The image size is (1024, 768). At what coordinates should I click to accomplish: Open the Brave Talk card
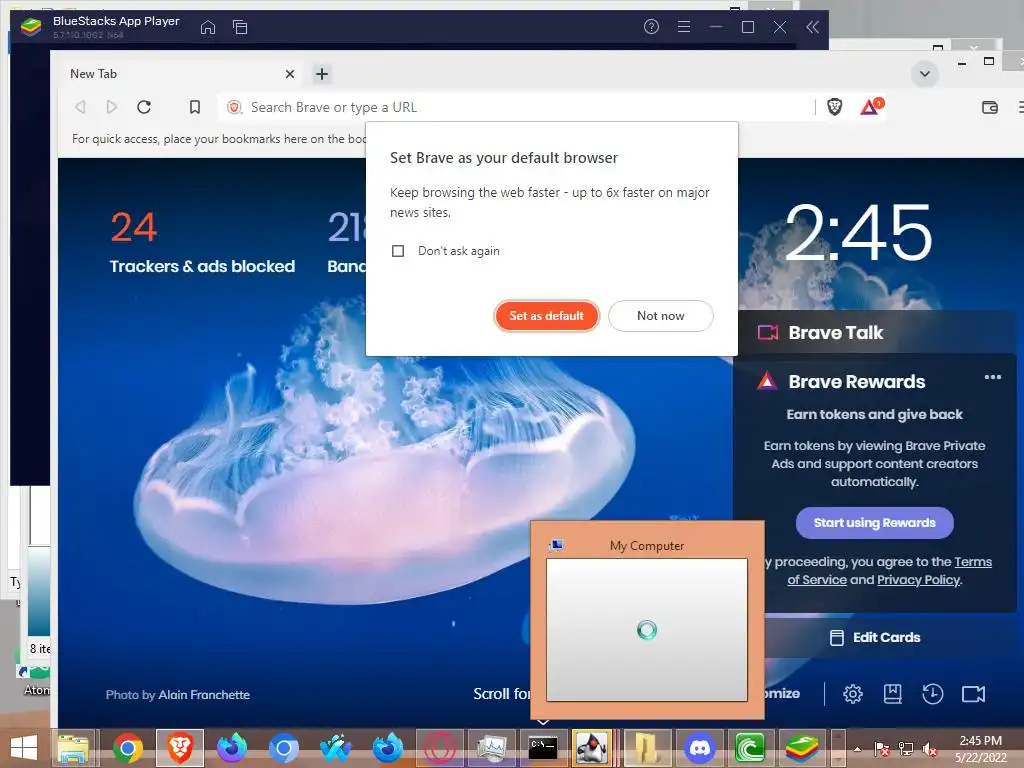[875, 332]
